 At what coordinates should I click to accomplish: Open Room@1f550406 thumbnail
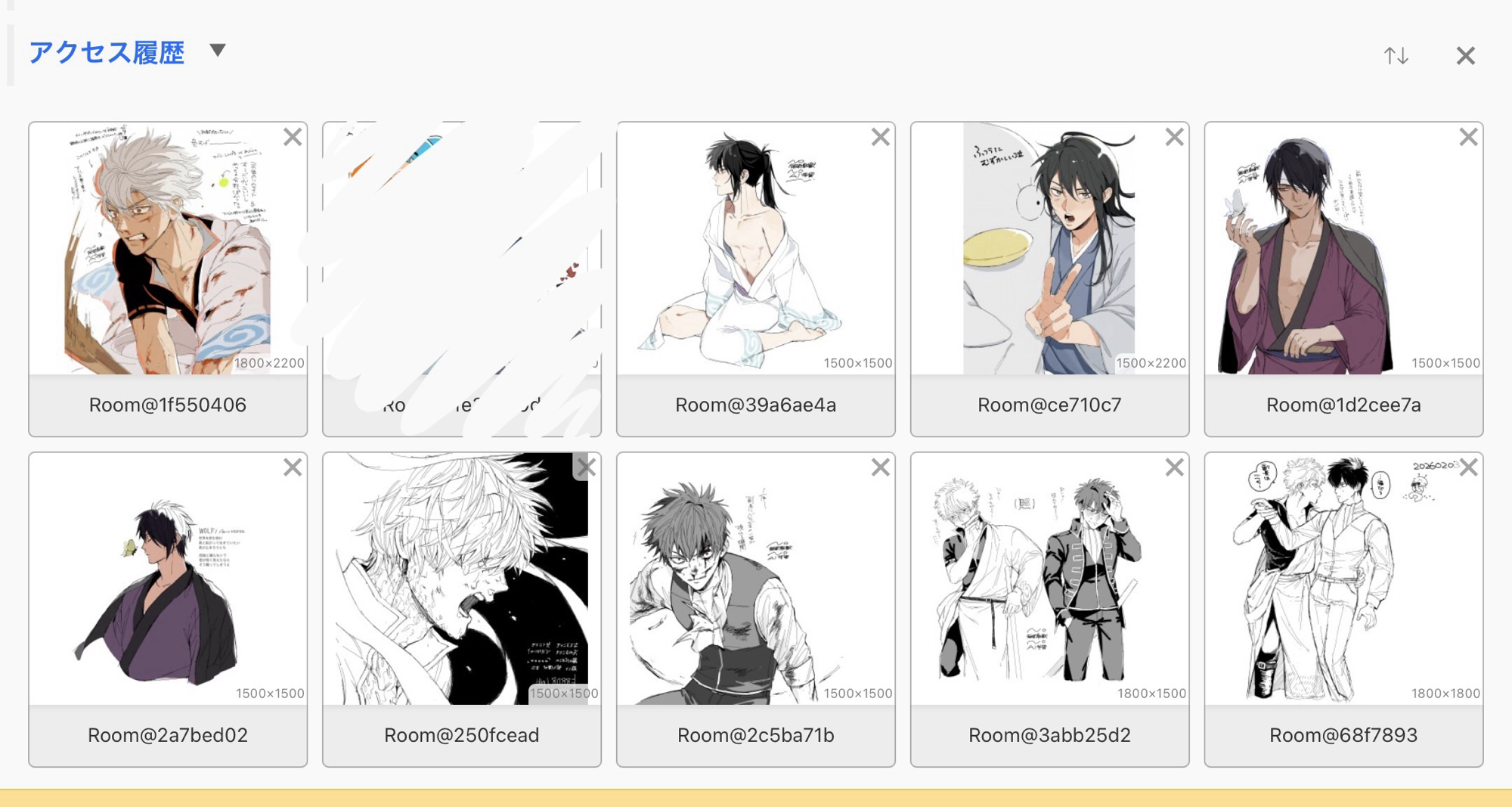point(168,248)
